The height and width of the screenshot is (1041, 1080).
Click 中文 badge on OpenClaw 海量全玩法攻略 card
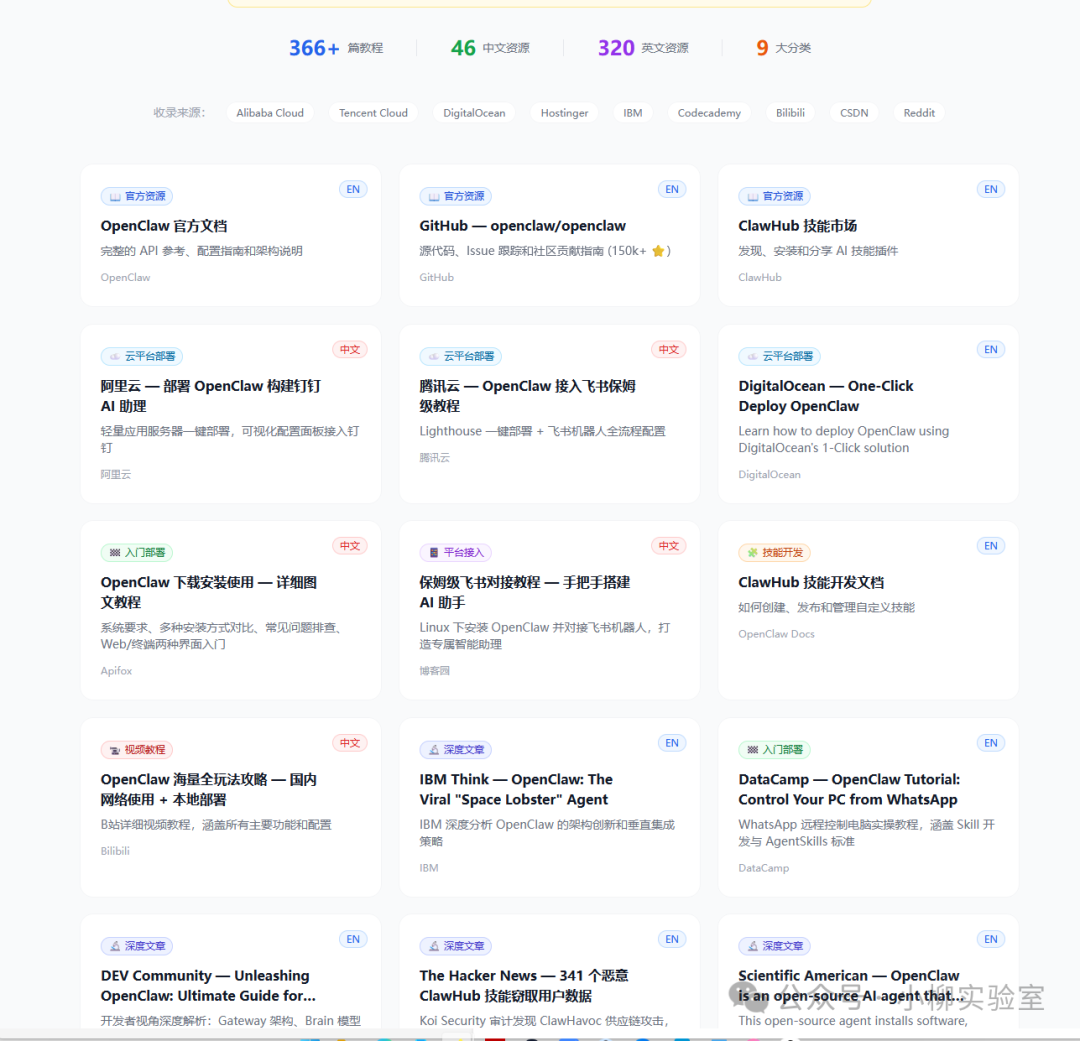pos(350,743)
